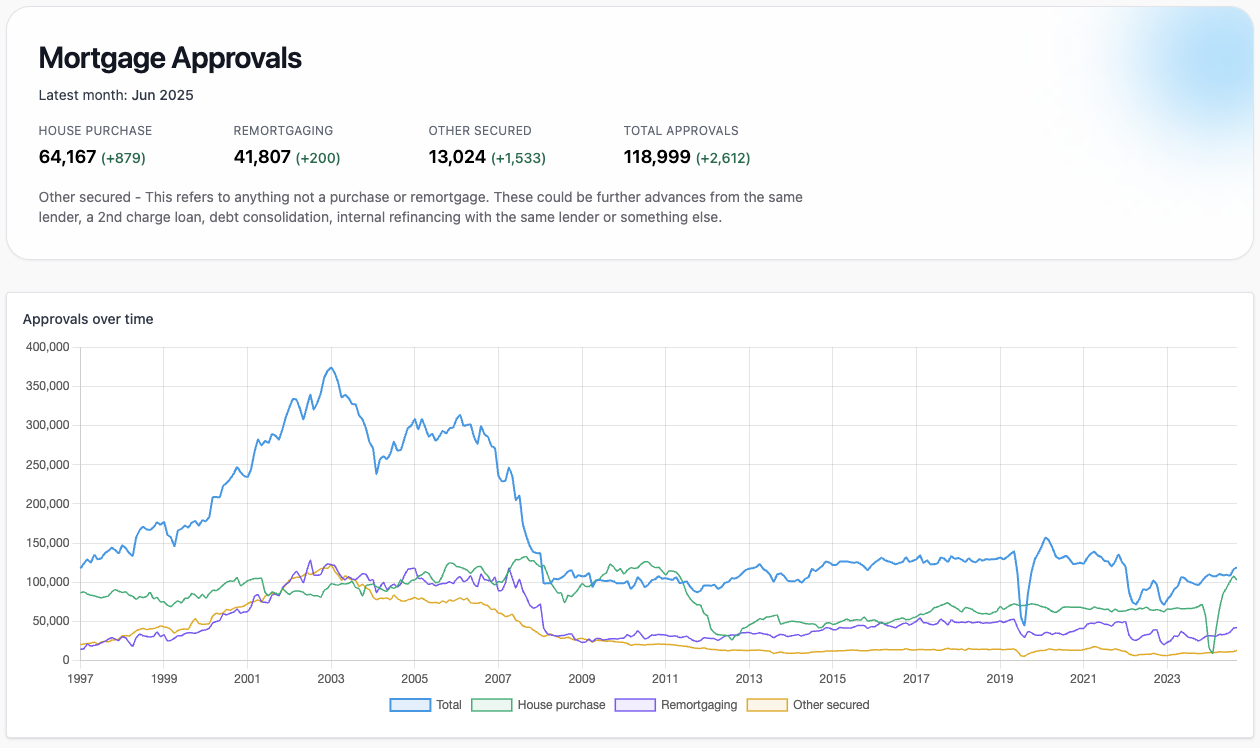The width and height of the screenshot is (1260, 748).
Task: Click the Mortgage Approvals heading
Action: 170,58
